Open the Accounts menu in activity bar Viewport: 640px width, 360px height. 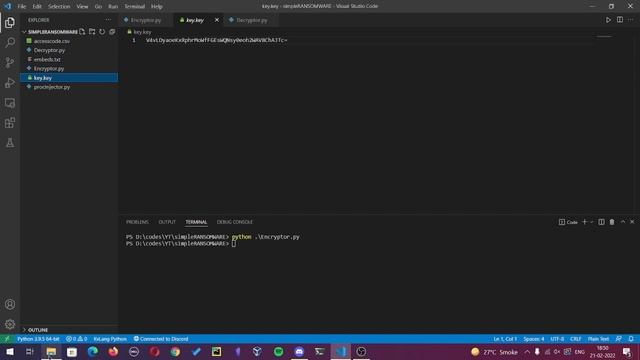tap(10, 304)
